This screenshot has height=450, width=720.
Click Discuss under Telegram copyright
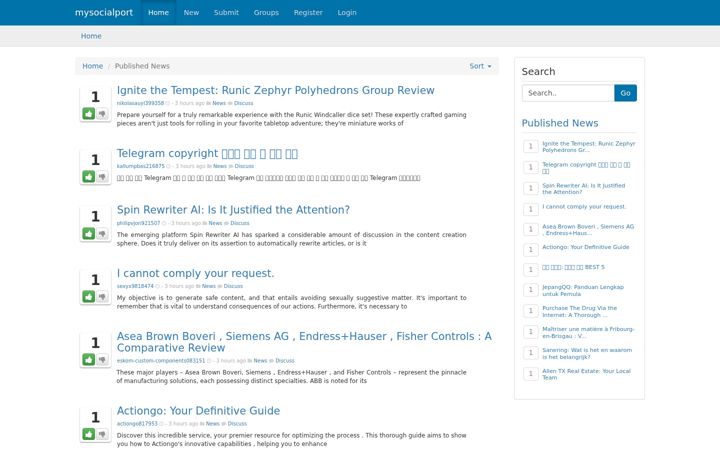pyautogui.click(x=244, y=166)
